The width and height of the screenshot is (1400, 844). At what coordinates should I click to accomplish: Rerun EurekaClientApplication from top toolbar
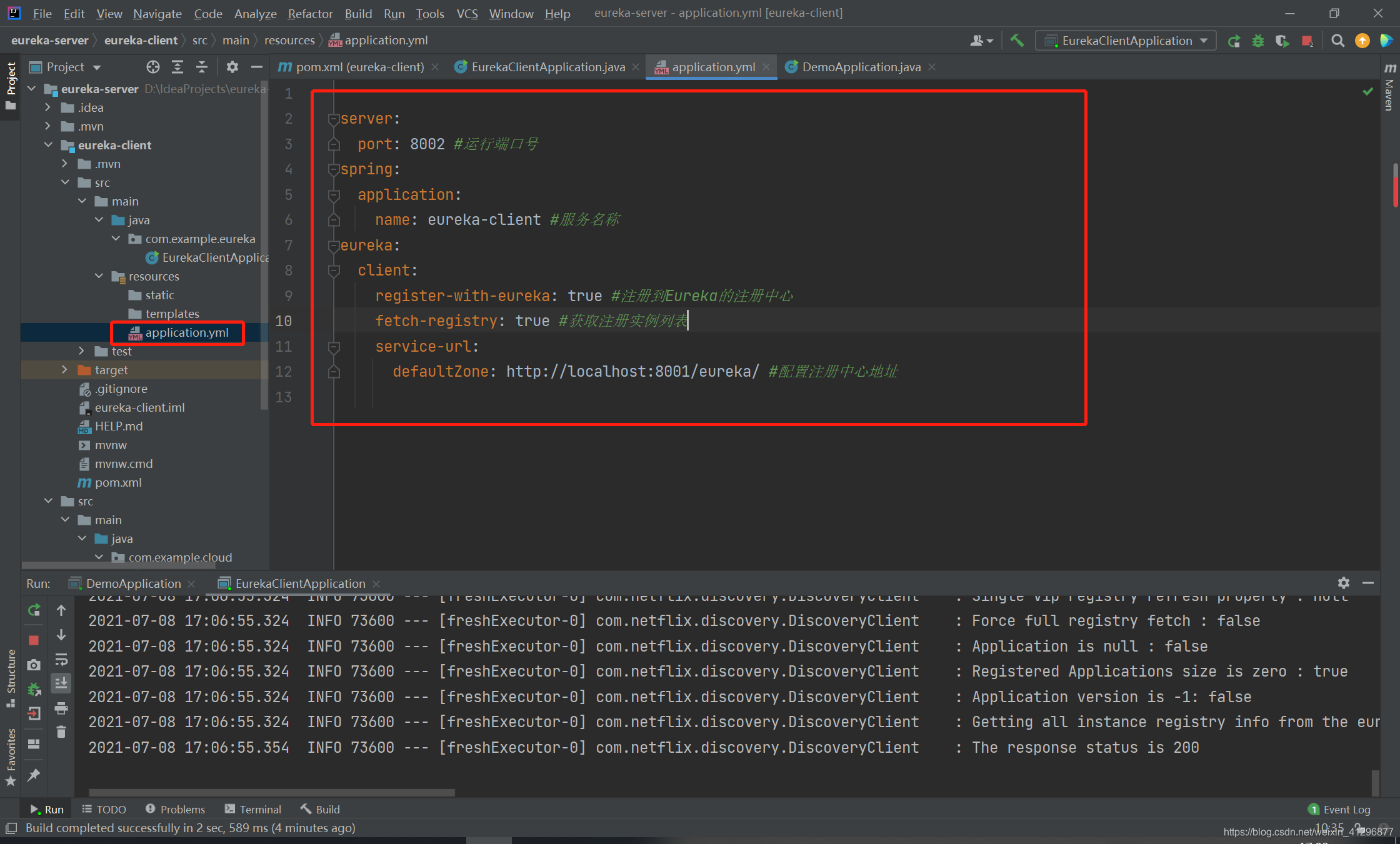(x=1234, y=41)
